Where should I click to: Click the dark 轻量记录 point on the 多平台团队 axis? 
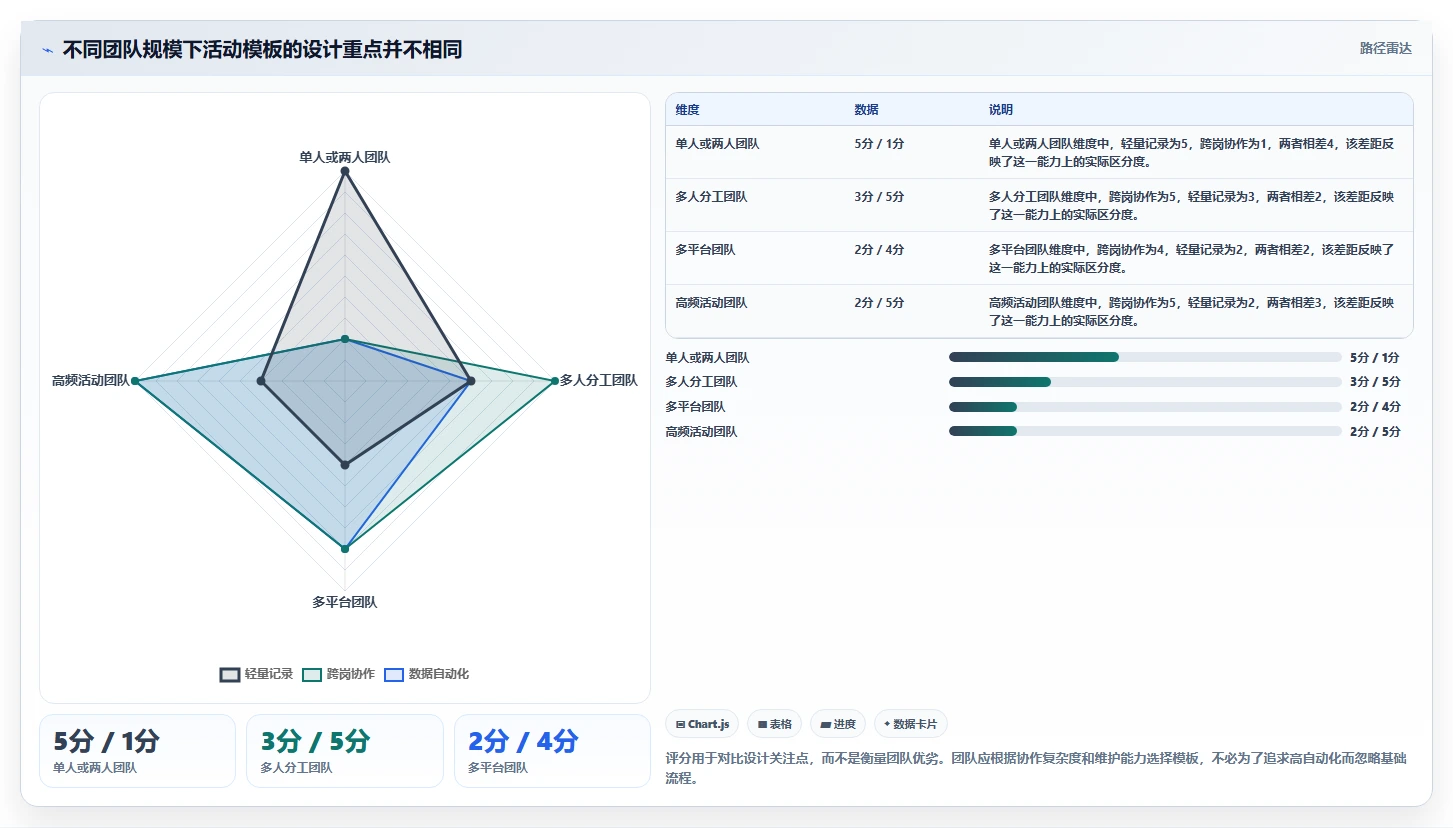pyautogui.click(x=345, y=465)
